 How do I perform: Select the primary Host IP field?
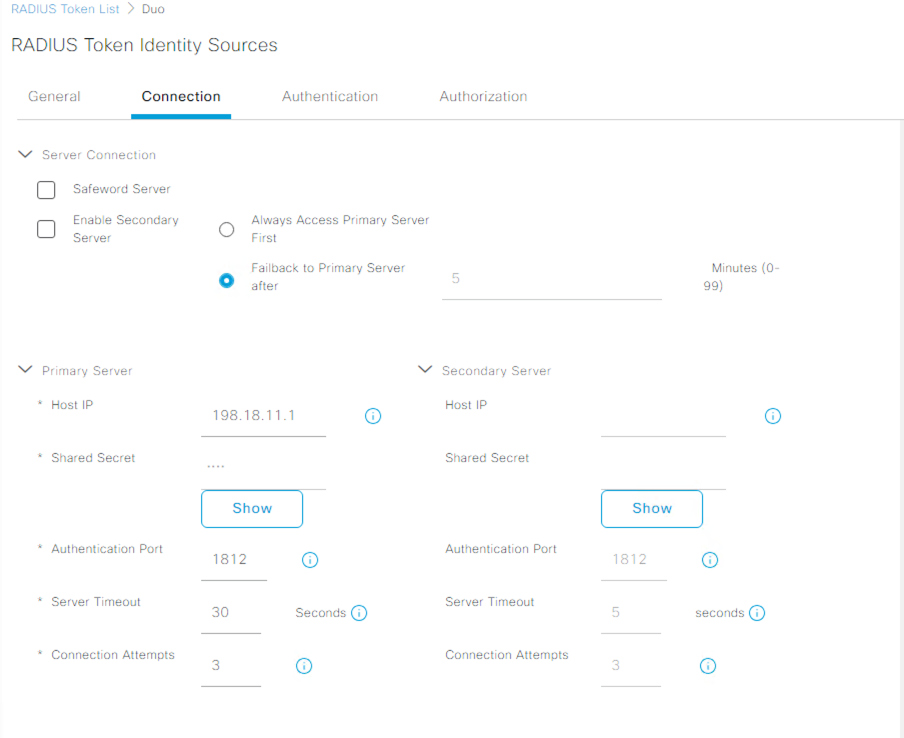tap(263, 415)
